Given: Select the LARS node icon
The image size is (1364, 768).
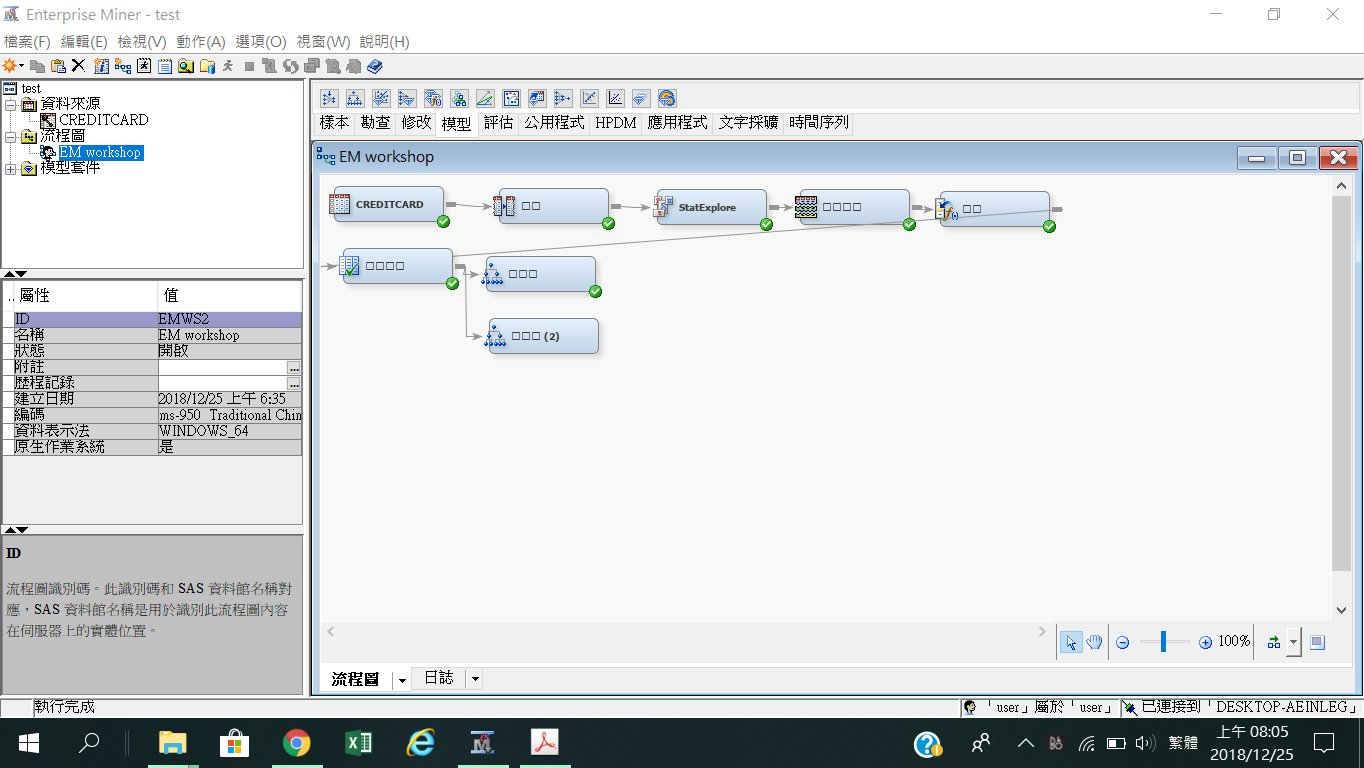Looking at the screenshot, I should pyautogui.click(x=484, y=98).
